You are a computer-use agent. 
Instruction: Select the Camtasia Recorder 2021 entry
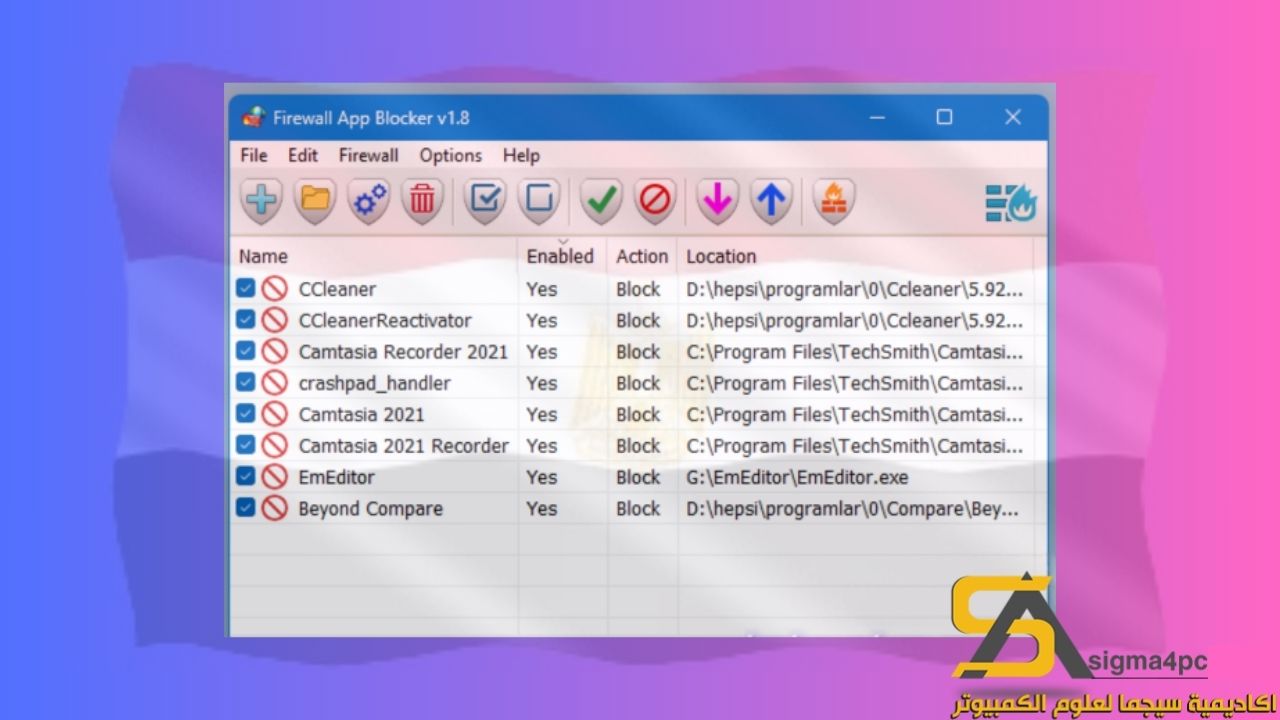[403, 352]
